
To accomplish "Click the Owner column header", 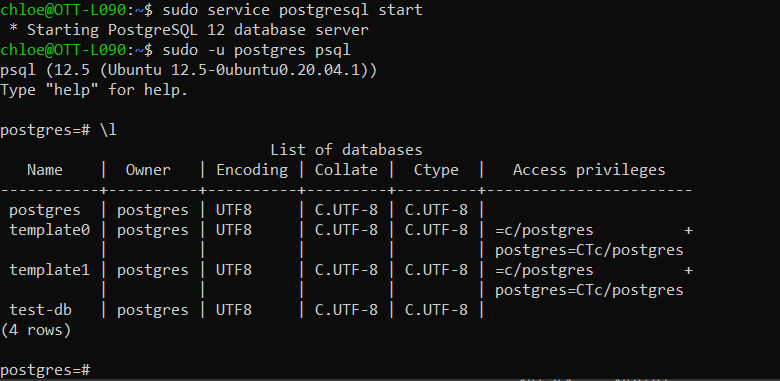I will (x=148, y=170).
